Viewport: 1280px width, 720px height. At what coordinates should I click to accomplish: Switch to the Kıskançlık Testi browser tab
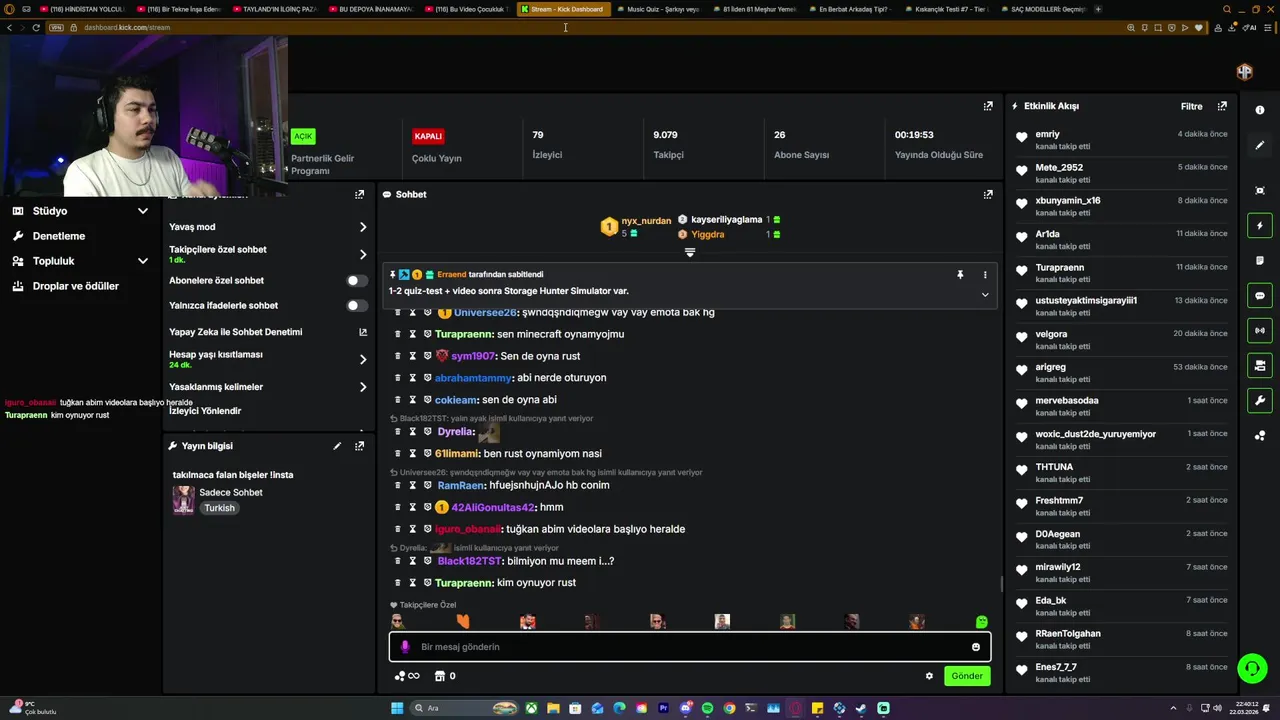pyautogui.click(x=946, y=9)
